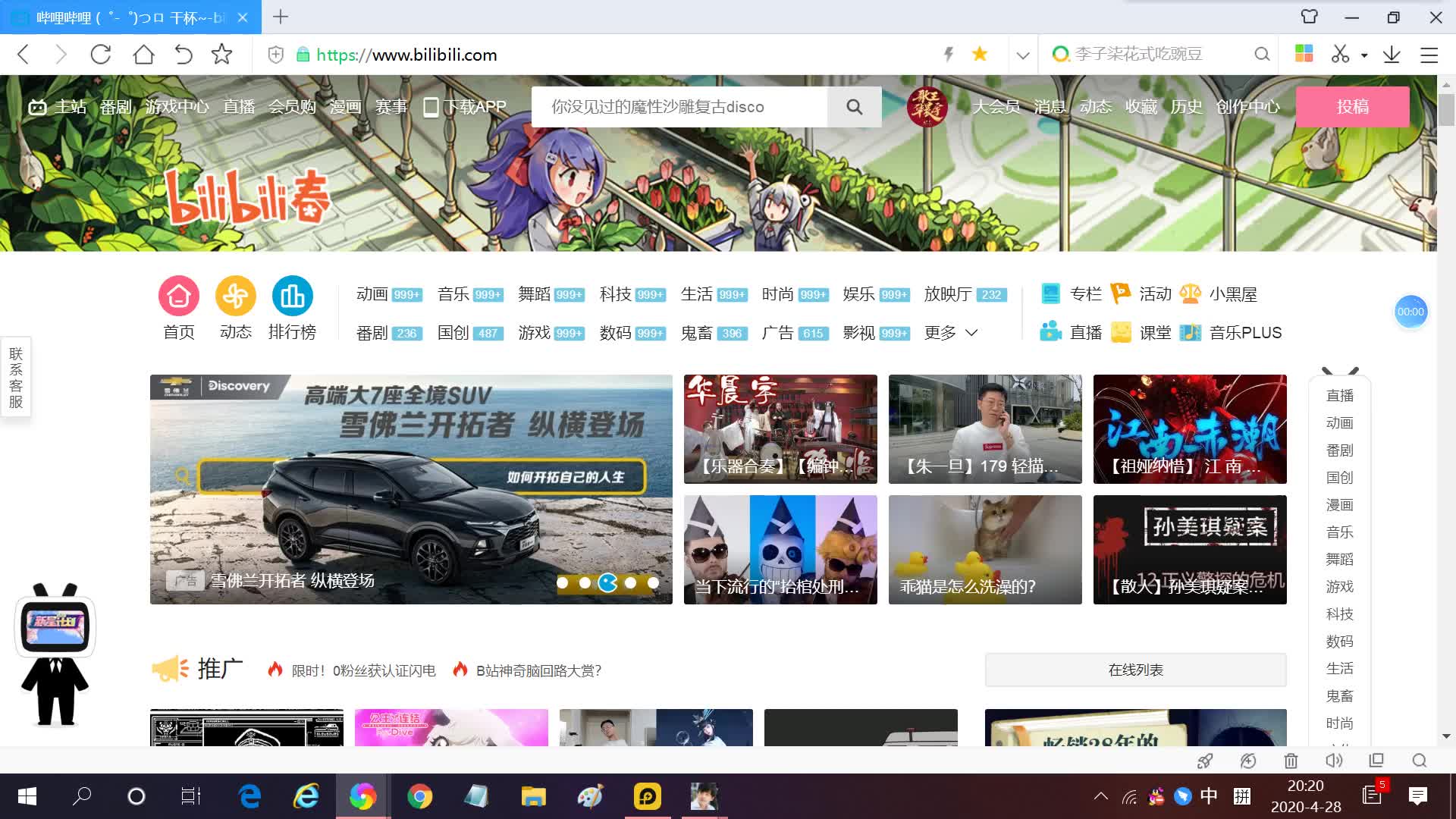Click the 在线列表 button

pos(1135,670)
